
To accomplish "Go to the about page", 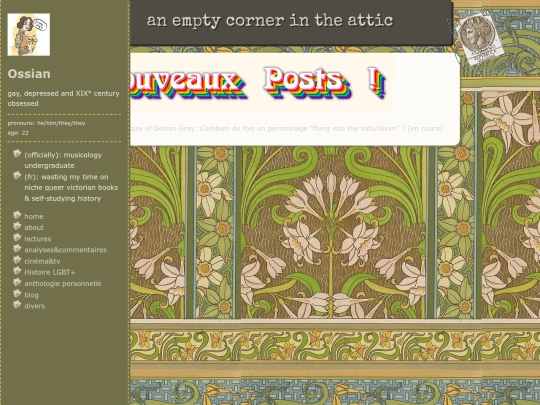I will pos(34,227).
